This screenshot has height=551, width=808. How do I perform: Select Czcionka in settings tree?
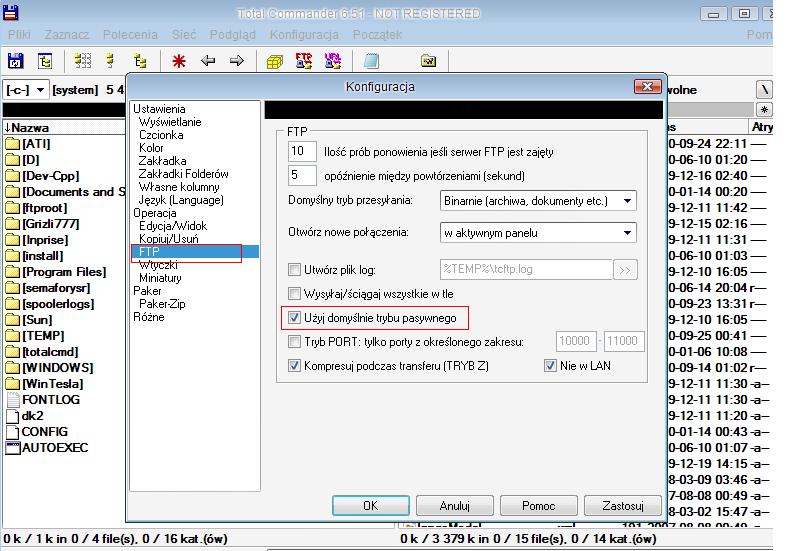[x=161, y=135]
